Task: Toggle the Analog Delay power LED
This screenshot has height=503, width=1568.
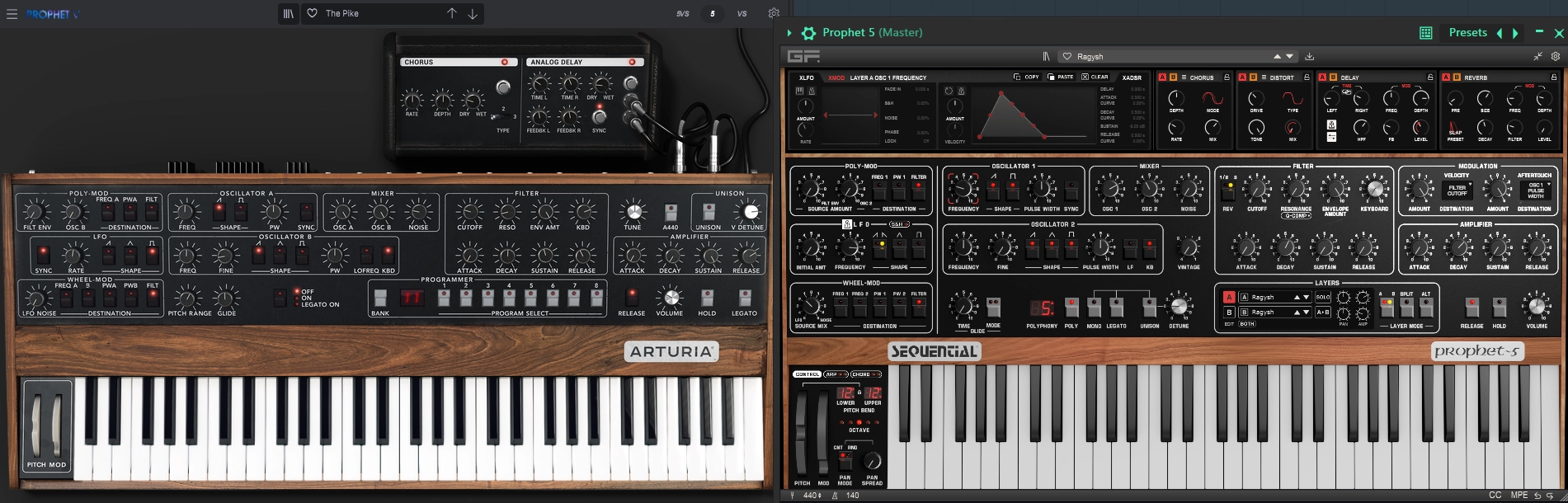Action: tap(633, 63)
